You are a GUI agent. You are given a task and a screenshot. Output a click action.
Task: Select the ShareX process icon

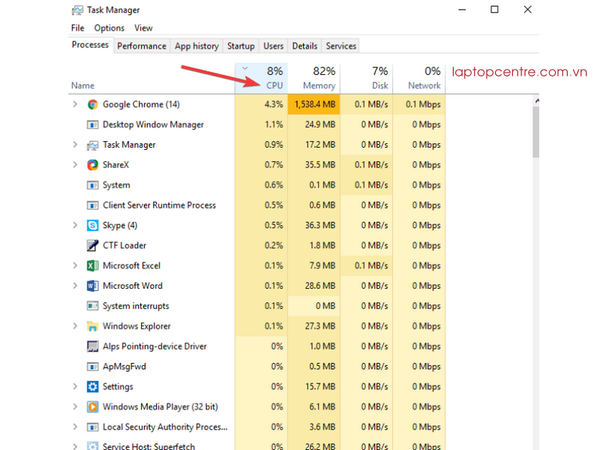coord(93,165)
